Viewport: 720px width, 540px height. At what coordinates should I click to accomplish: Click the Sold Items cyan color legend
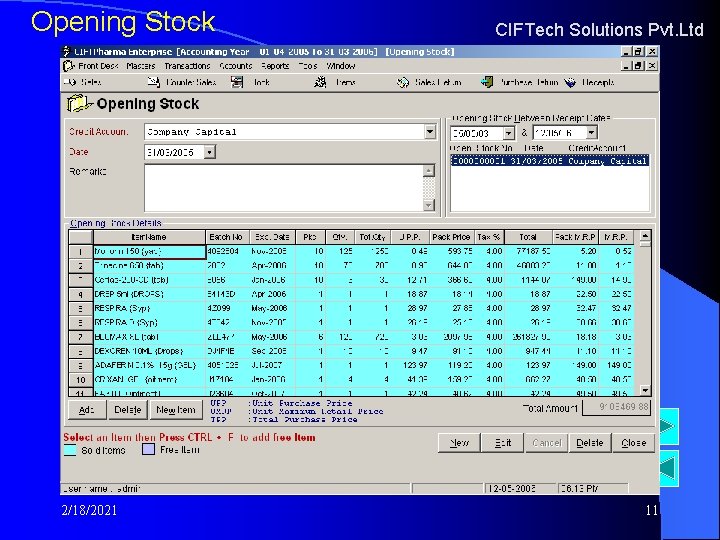tap(70, 450)
